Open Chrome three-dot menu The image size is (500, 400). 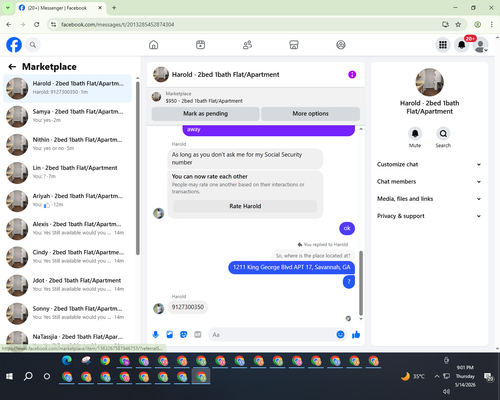click(492, 24)
